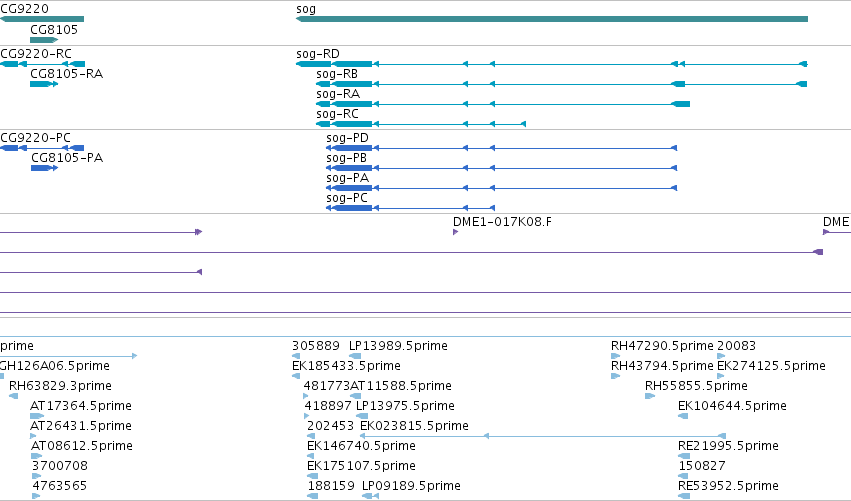Select the RH43794.5prime EST
The image size is (851, 501).
pyautogui.click(x=662, y=366)
